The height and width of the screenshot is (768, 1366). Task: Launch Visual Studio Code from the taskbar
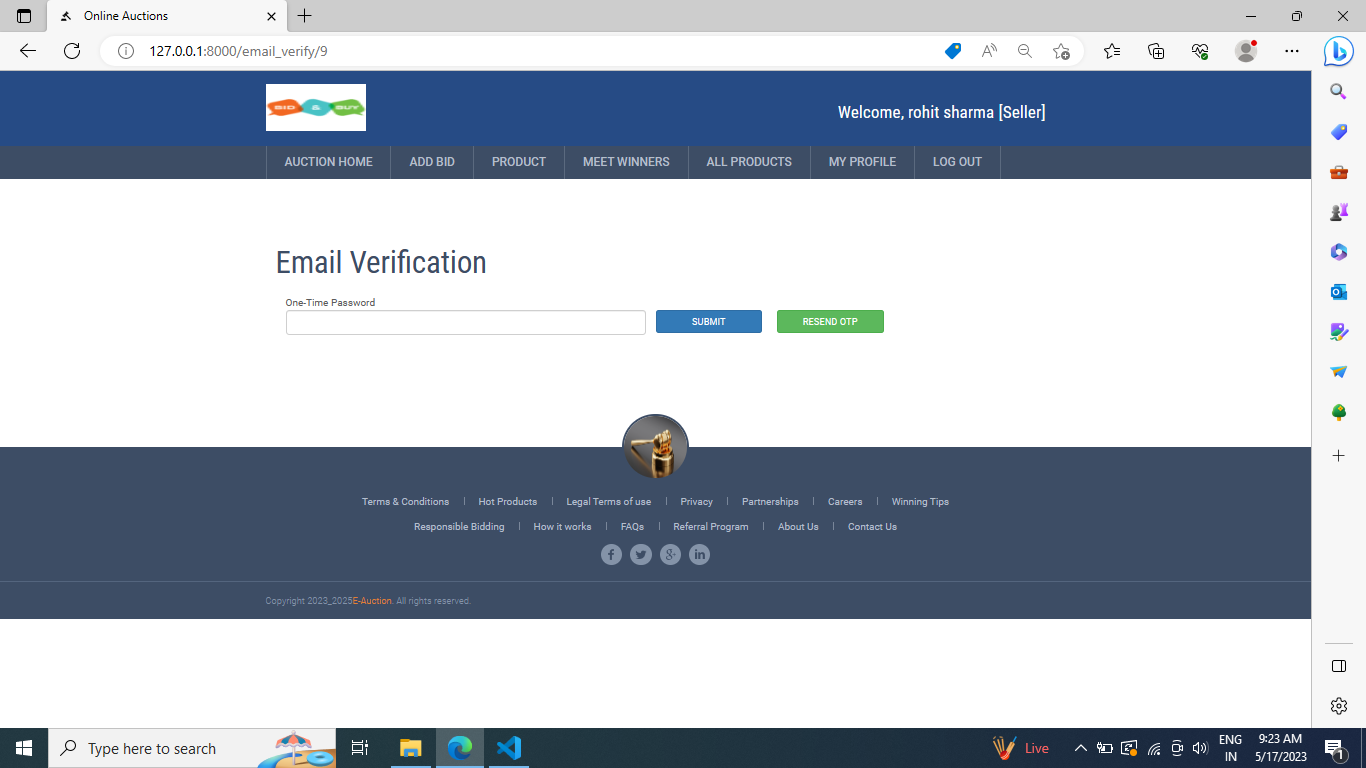[x=509, y=747]
